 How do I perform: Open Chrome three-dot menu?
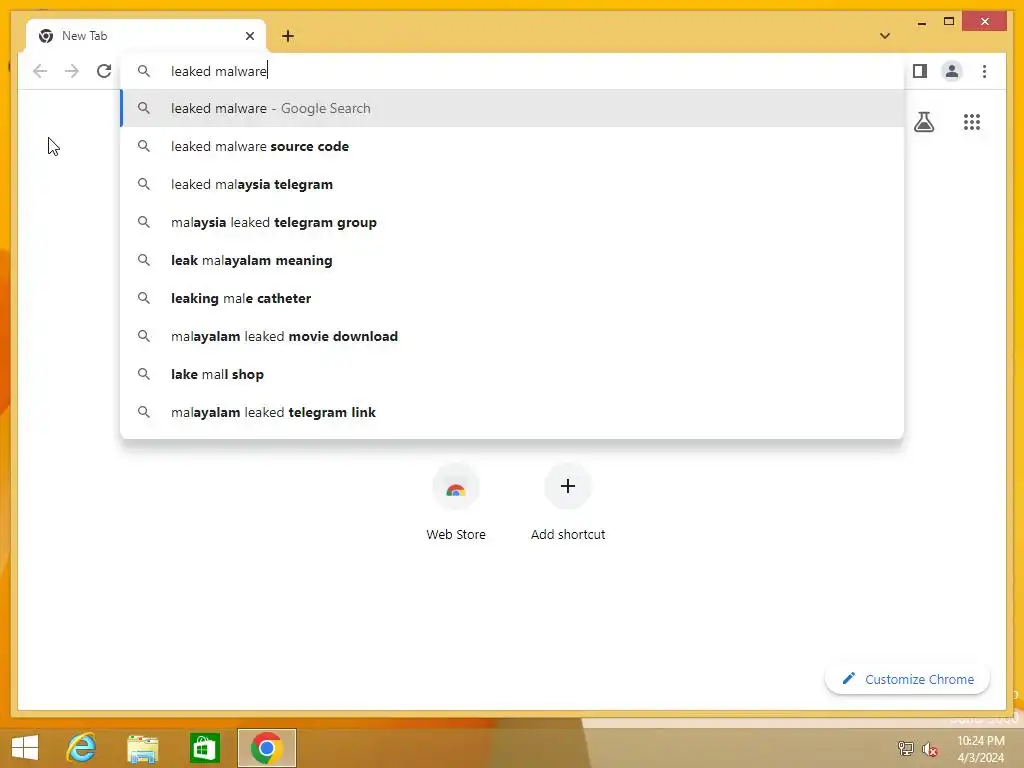[984, 71]
